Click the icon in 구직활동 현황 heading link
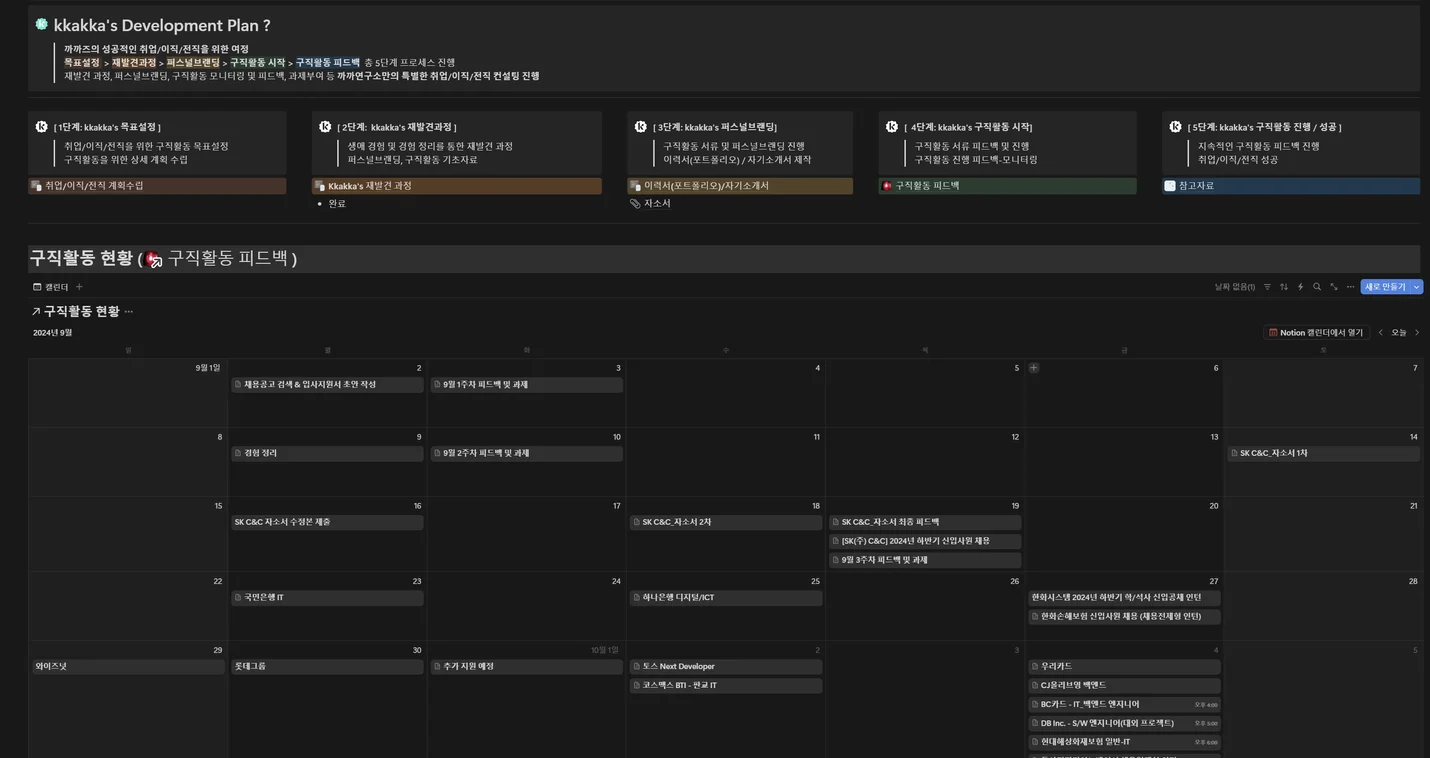The image size is (1430, 758). click(x=154, y=260)
